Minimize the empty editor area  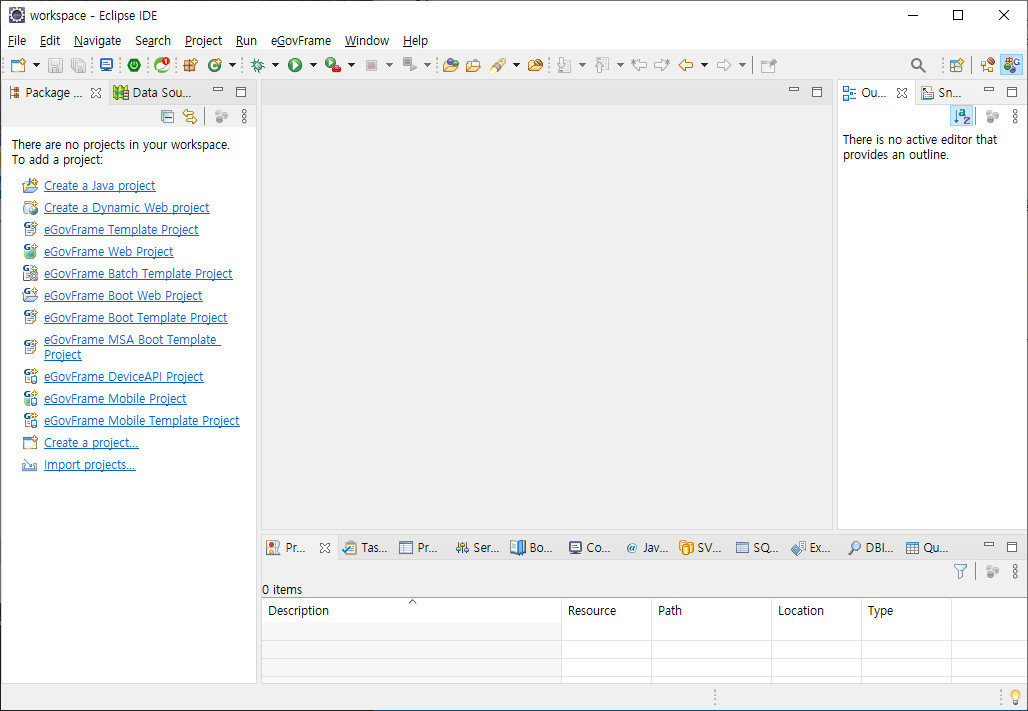click(x=794, y=90)
